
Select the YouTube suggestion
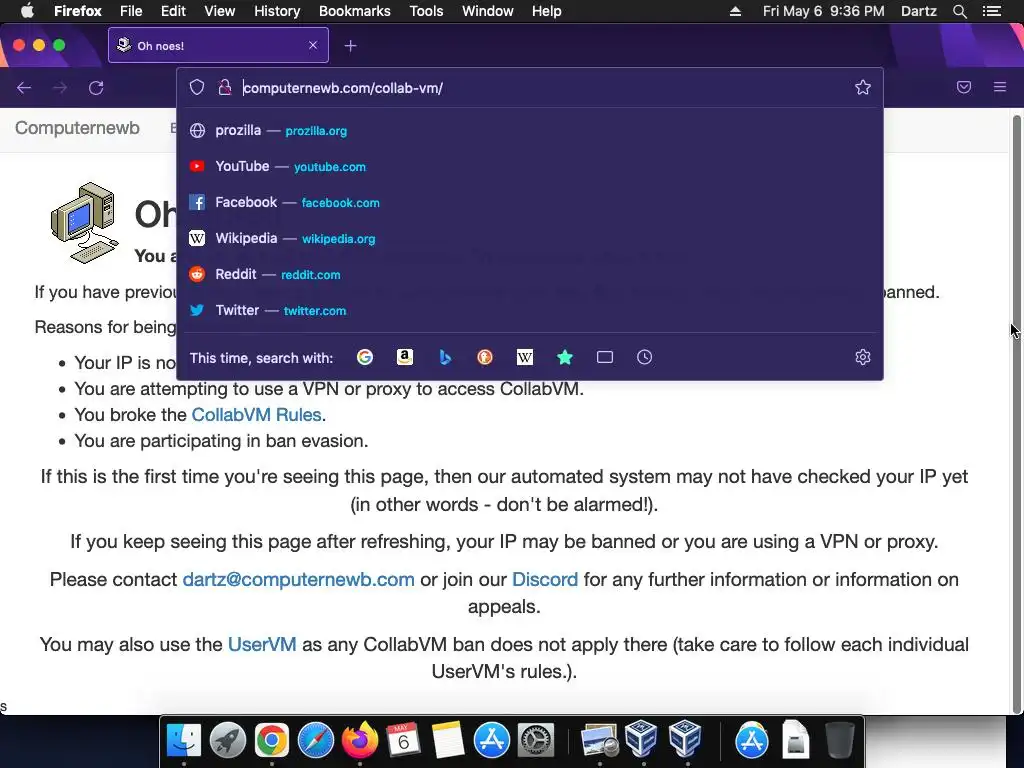point(530,167)
